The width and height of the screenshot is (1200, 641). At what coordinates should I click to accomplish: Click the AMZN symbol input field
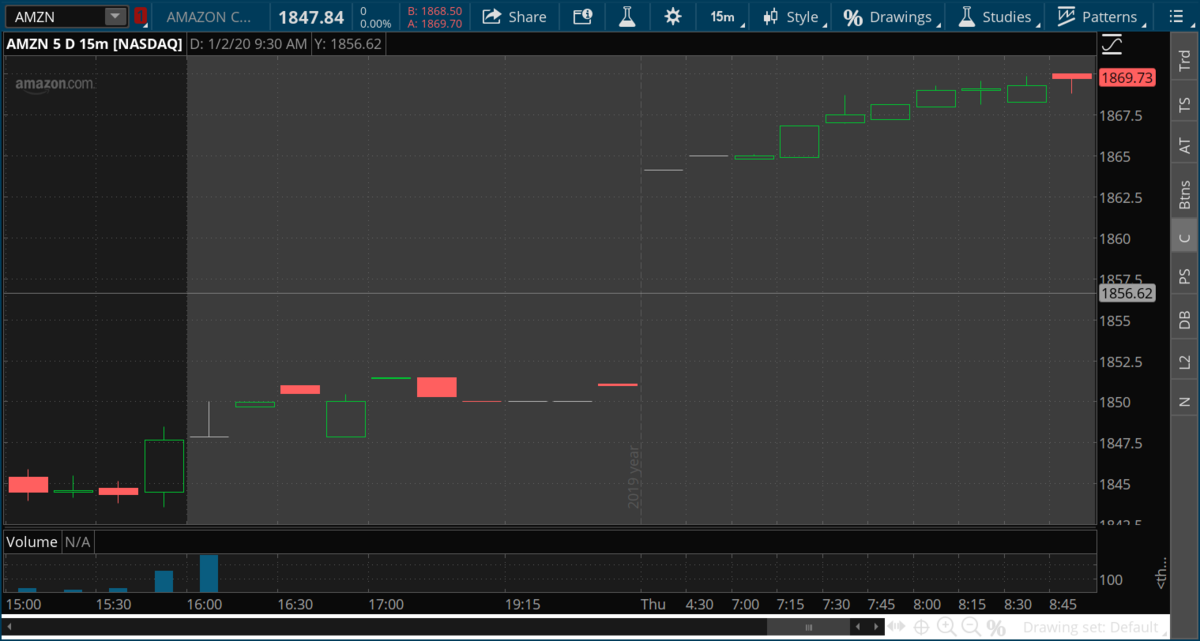(56, 17)
